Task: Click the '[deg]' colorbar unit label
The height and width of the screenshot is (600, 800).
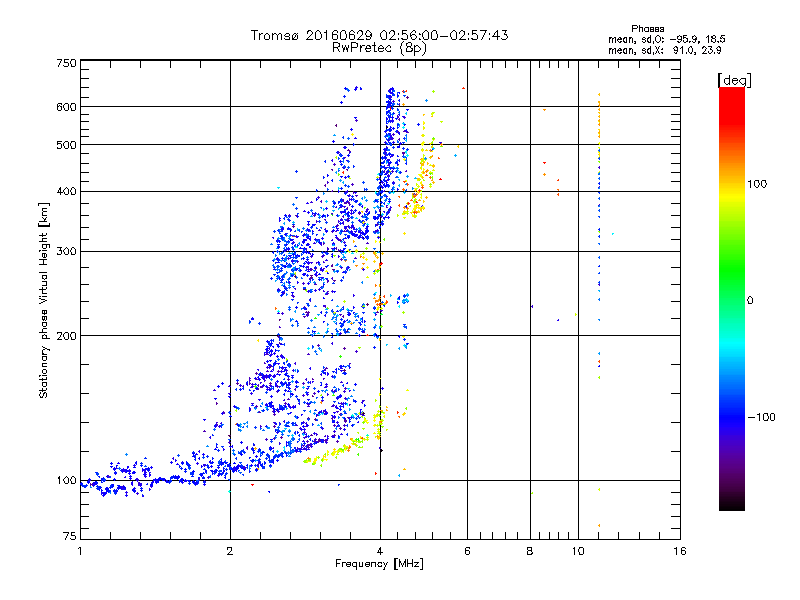Action: (734, 80)
